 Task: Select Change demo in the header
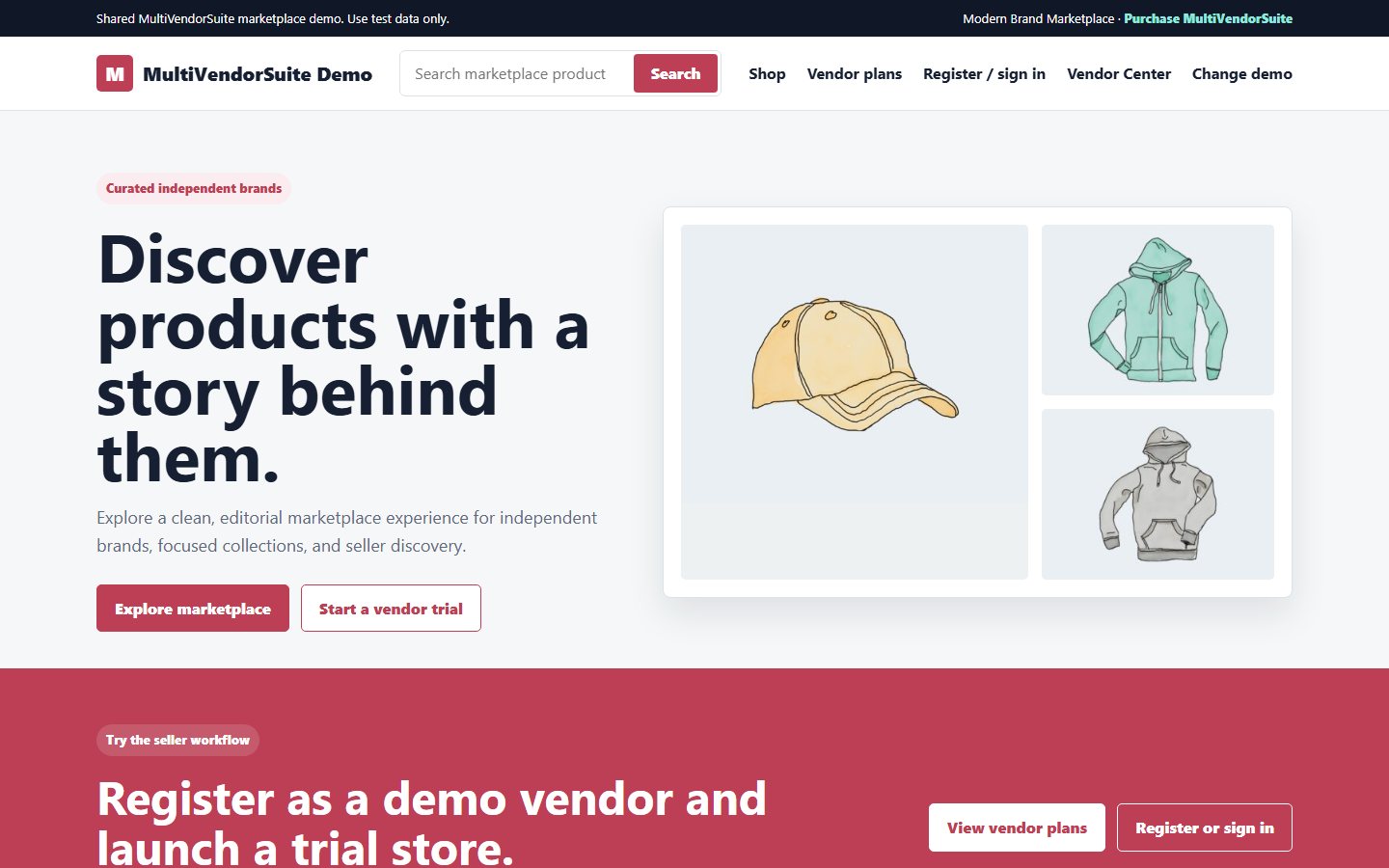(1242, 73)
